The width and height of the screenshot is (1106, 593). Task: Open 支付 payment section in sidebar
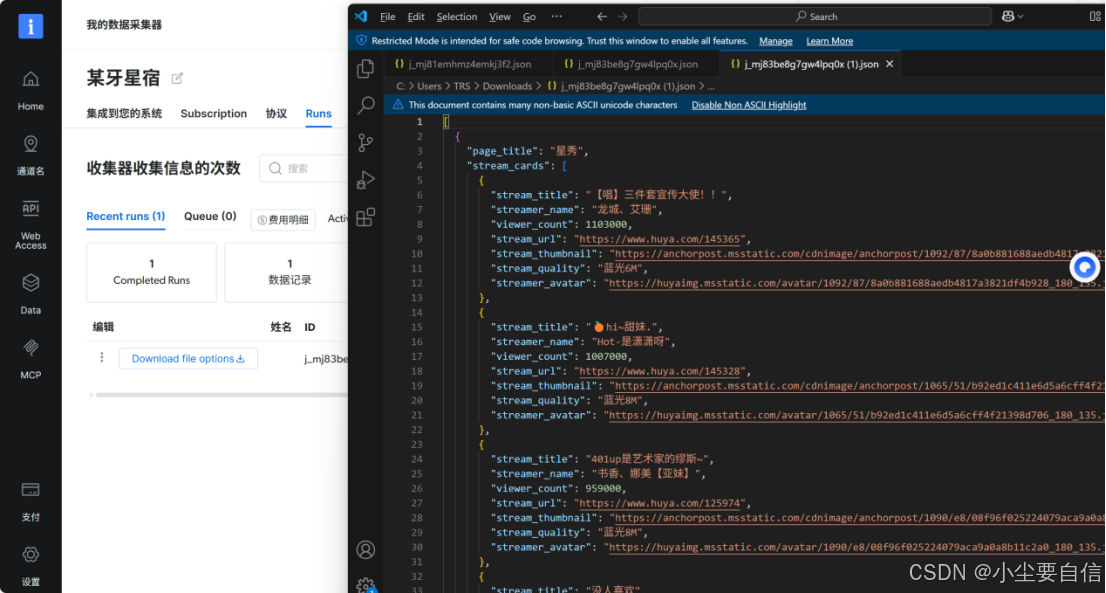(30, 501)
